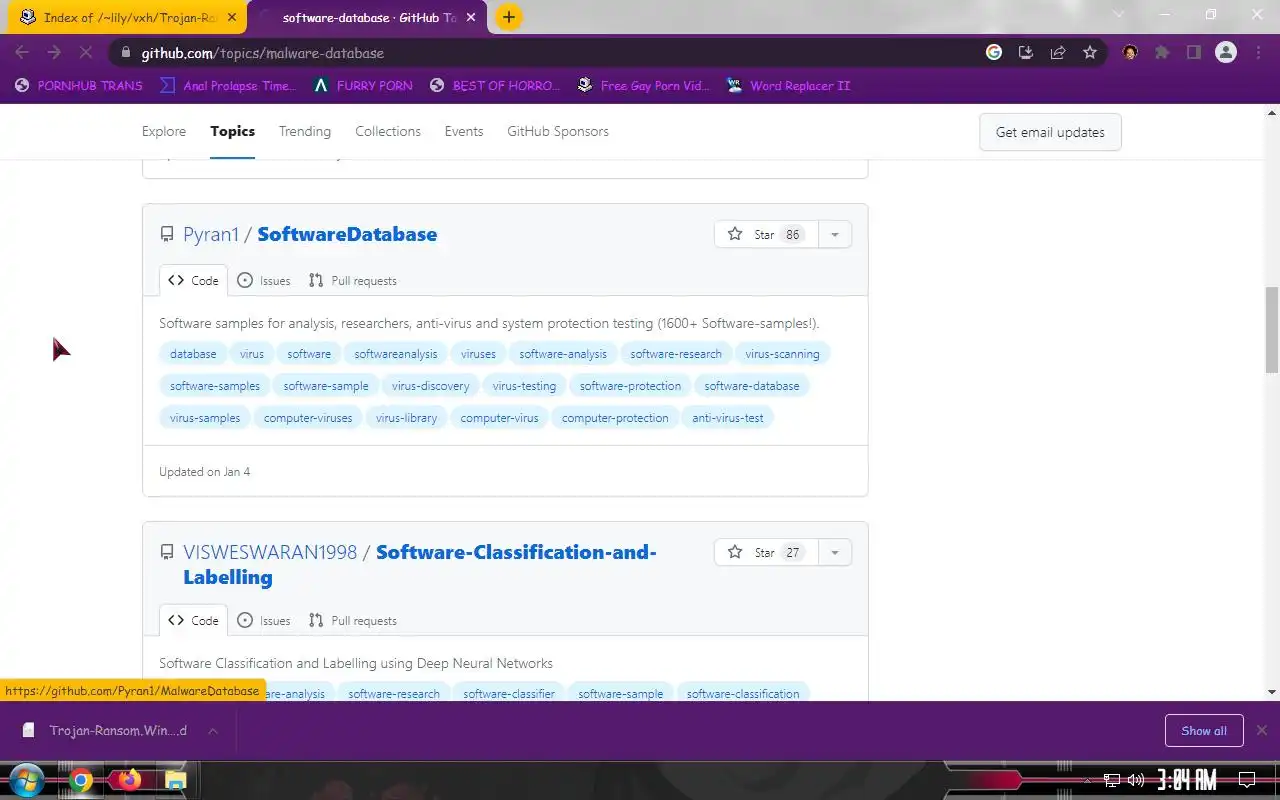Open GitHub Sponsors navigation item
Image resolution: width=1280 pixels, height=800 pixels.
[x=558, y=131]
